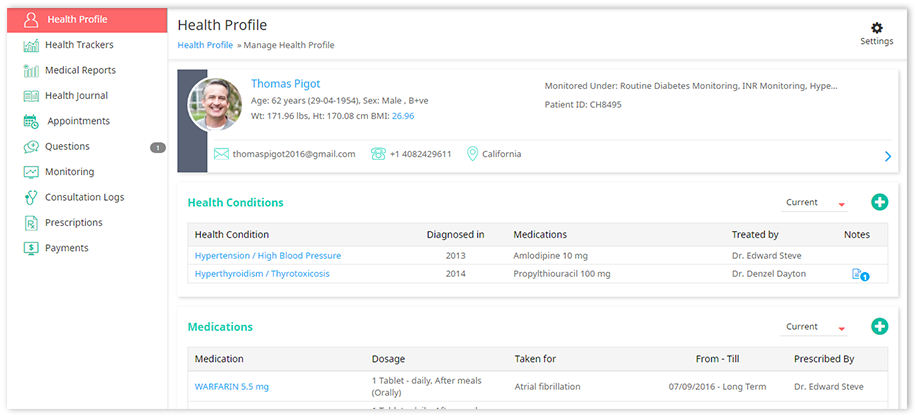Open Questions in the sidebar menu
The height and width of the screenshot is (420, 915).
(67, 147)
